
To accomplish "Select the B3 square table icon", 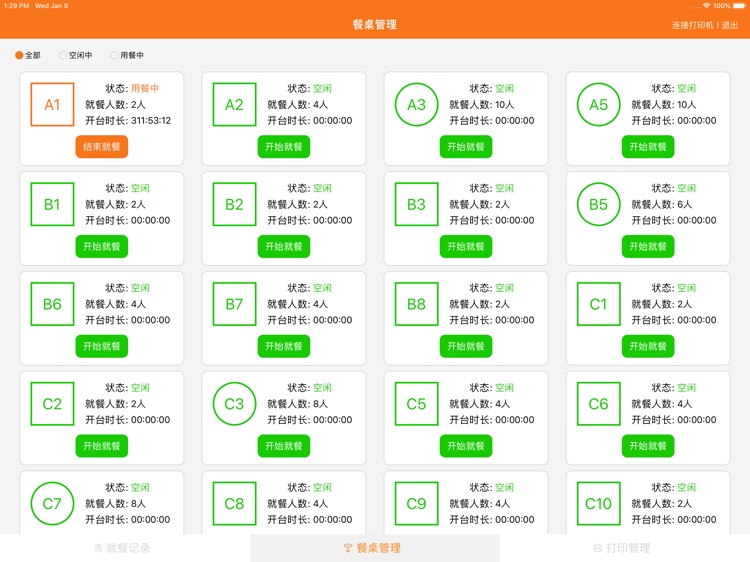I will click(x=417, y=204).
